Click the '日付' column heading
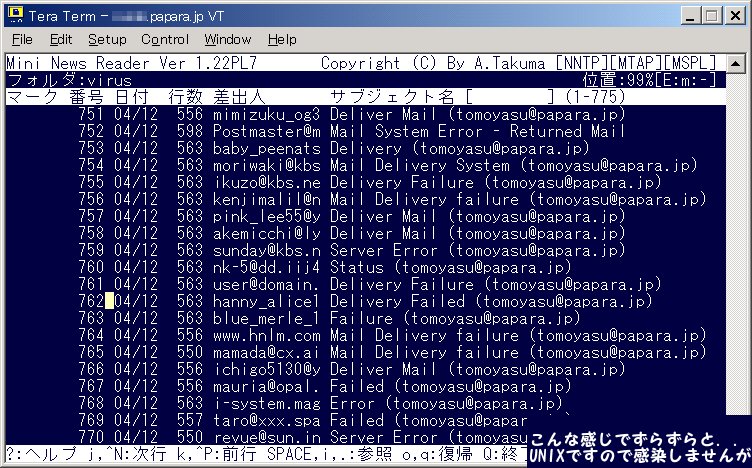 132,97
